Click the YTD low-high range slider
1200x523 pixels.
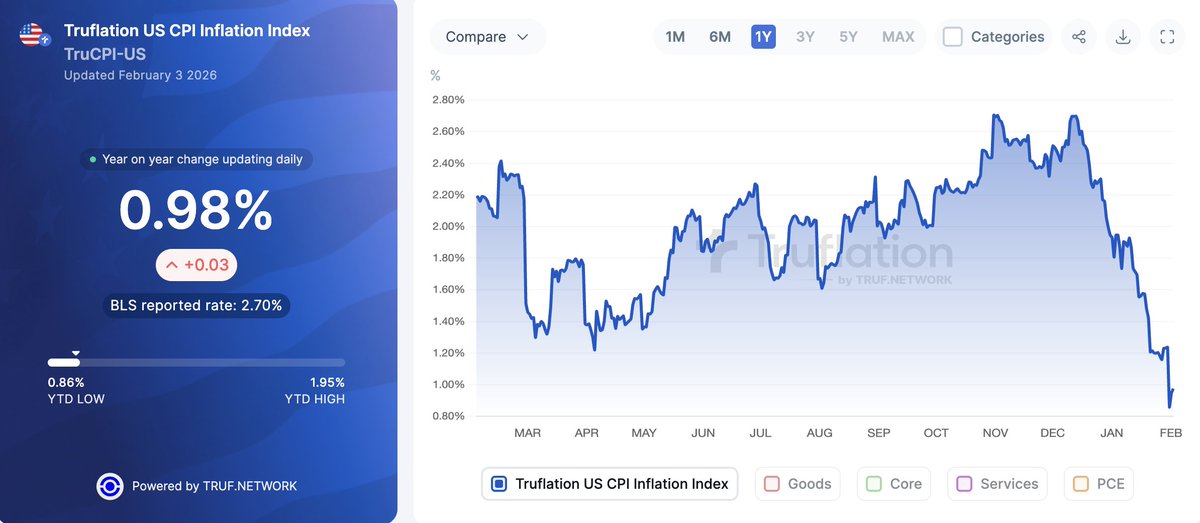(x=196, y=362)
